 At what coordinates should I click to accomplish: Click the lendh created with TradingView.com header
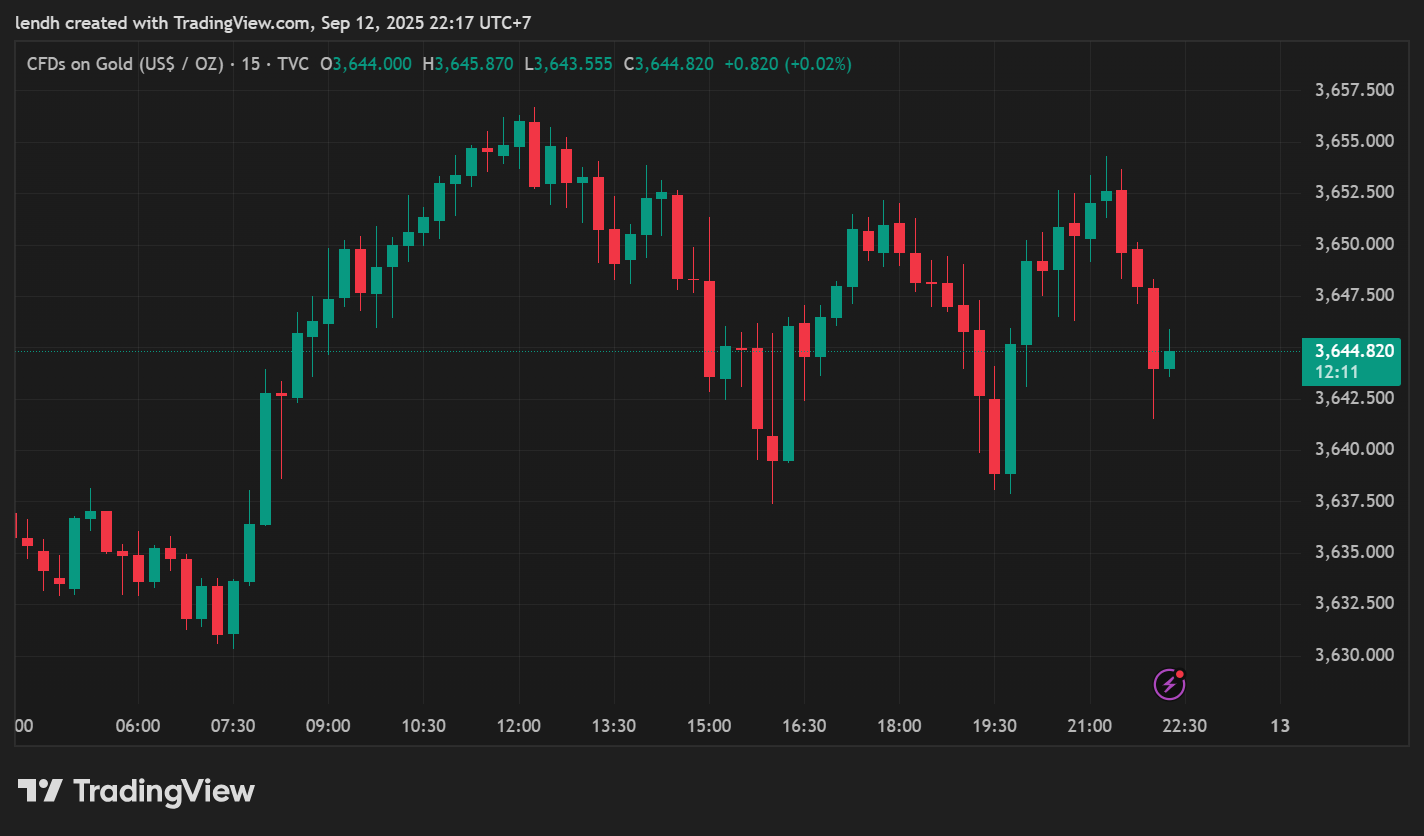pyautogui.click(x=273, y=22)
